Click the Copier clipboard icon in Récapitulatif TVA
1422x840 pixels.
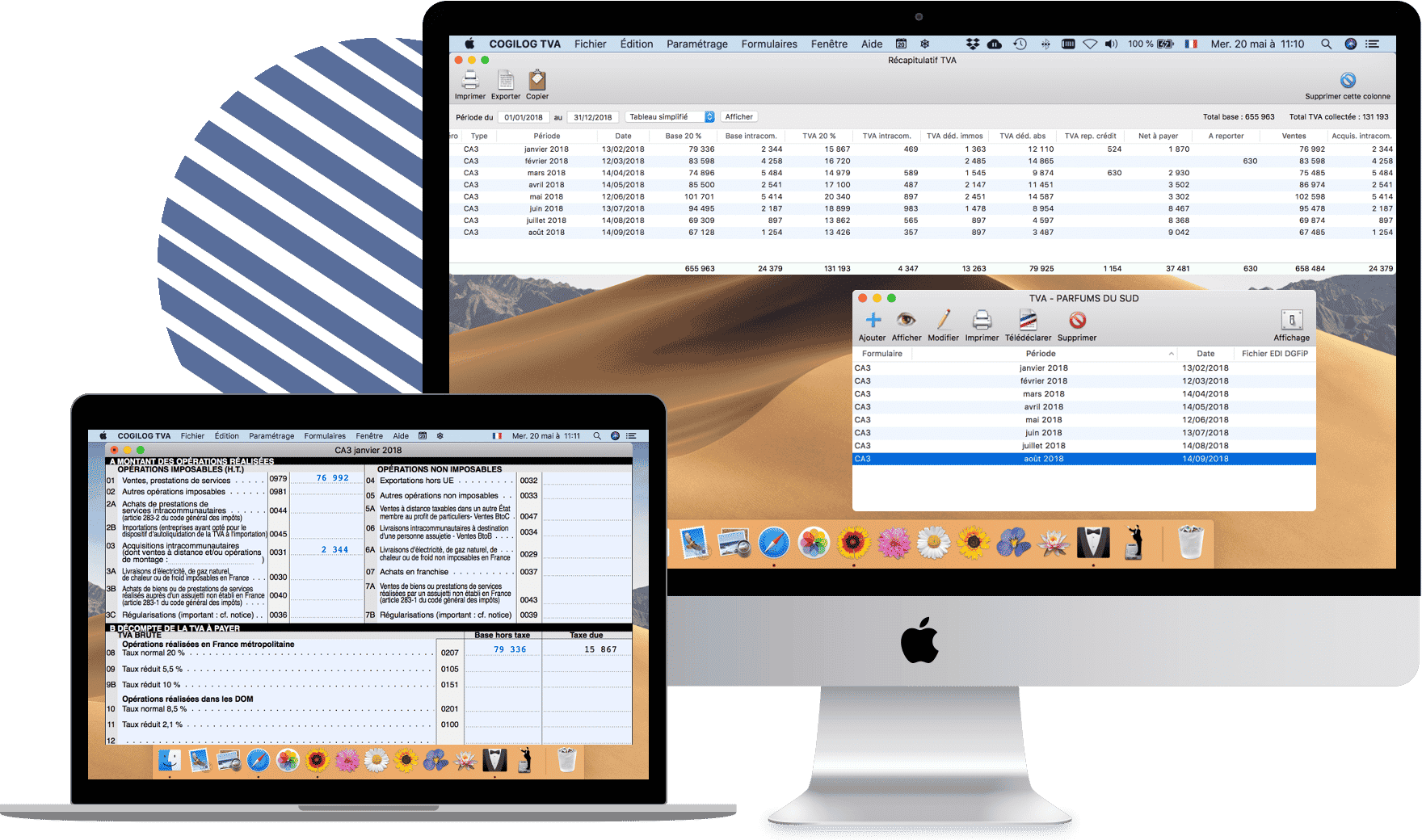[537, 80]
